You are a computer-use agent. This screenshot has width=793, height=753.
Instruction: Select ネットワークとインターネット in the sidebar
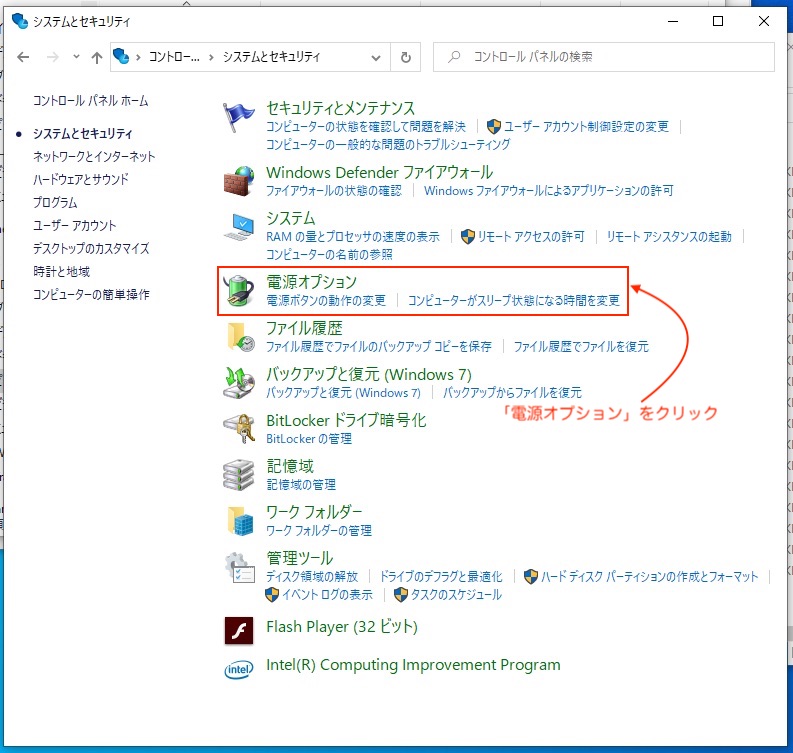point(94,156)
